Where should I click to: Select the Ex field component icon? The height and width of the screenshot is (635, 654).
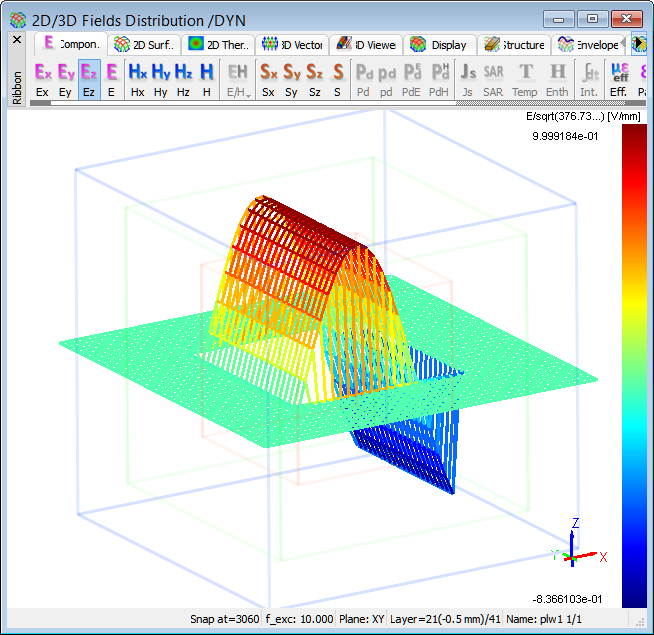click(42, 79)
